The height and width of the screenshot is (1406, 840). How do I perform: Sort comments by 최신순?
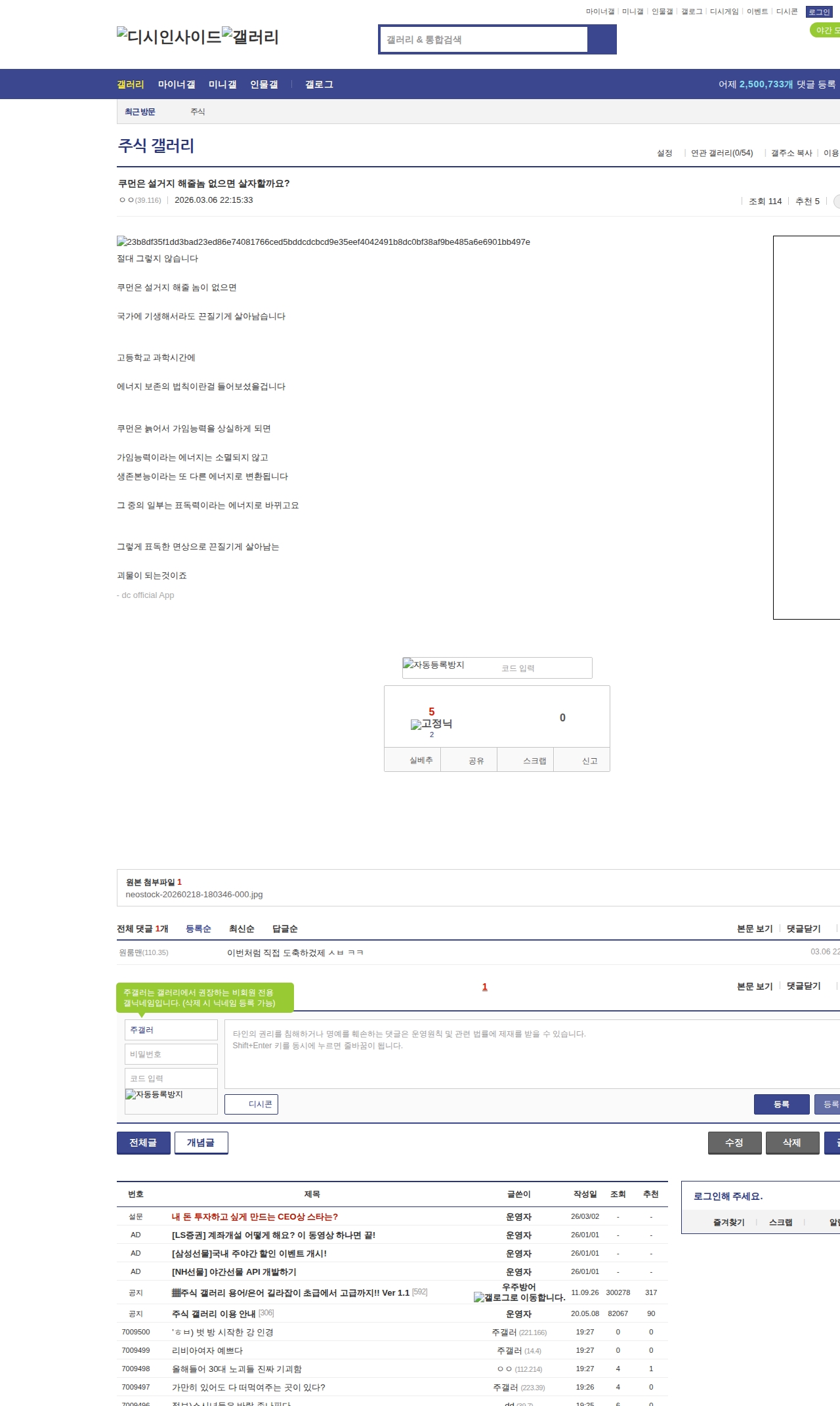tap(241, 929)
